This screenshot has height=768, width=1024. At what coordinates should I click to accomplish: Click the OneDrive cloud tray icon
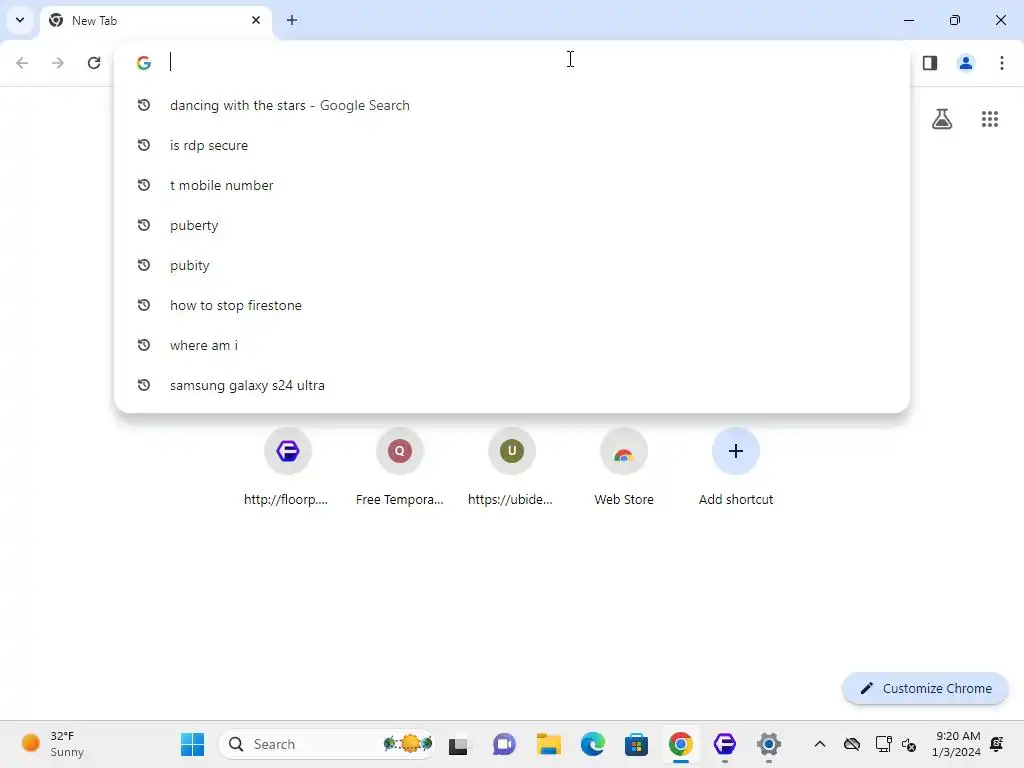[852, 744]
